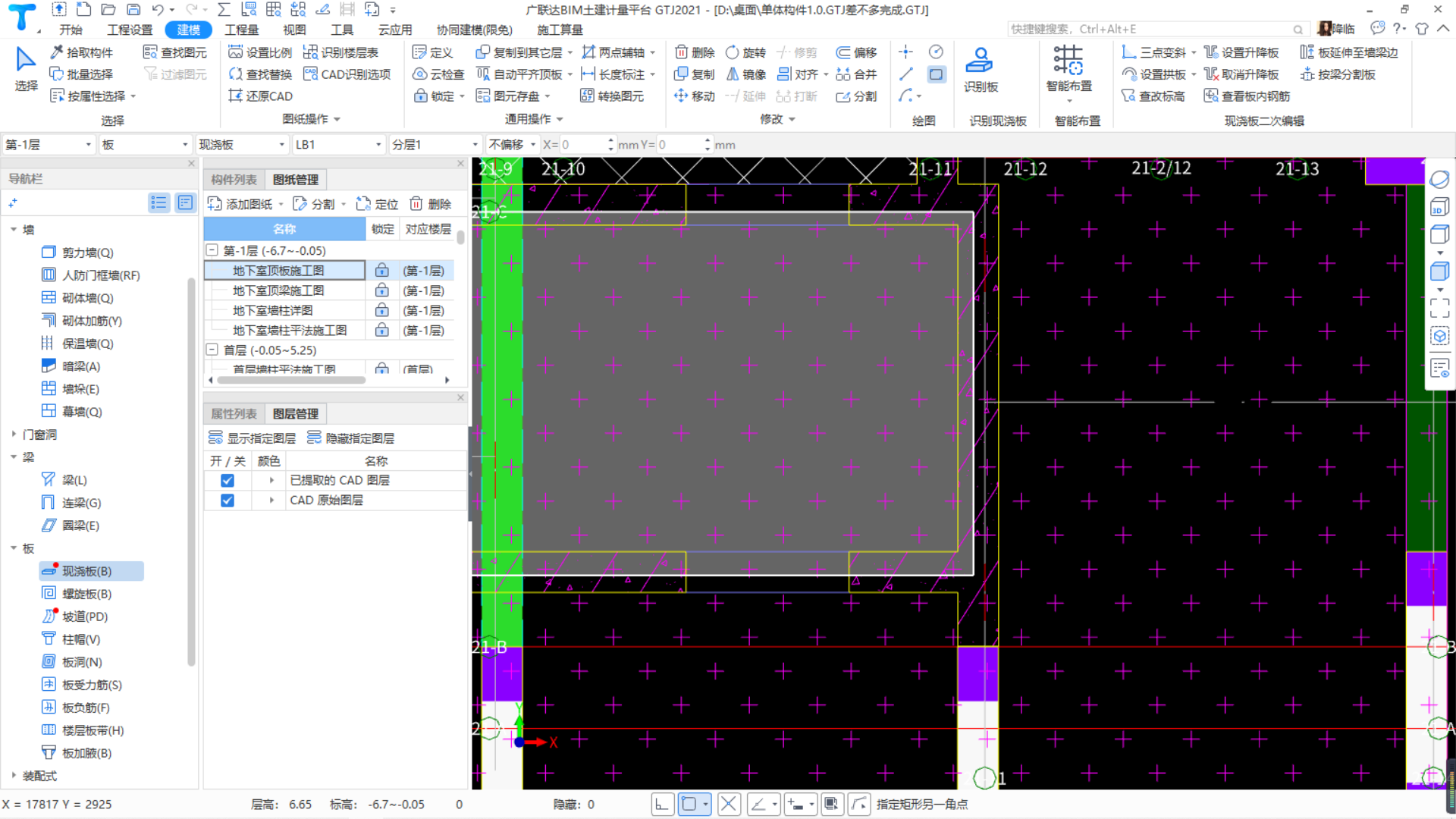Screen dimensions: 1456x819
Task: Toggle 已提取的 CAD 图层 checkbox
Action: point(227,481)
